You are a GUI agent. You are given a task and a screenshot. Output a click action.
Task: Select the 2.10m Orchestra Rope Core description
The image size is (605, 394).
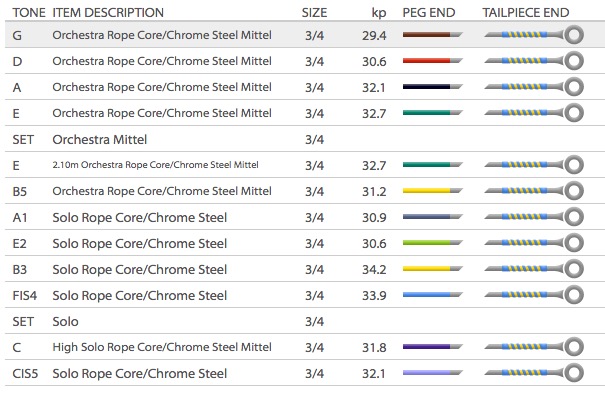pyautogui.click(x=155, y=165)
